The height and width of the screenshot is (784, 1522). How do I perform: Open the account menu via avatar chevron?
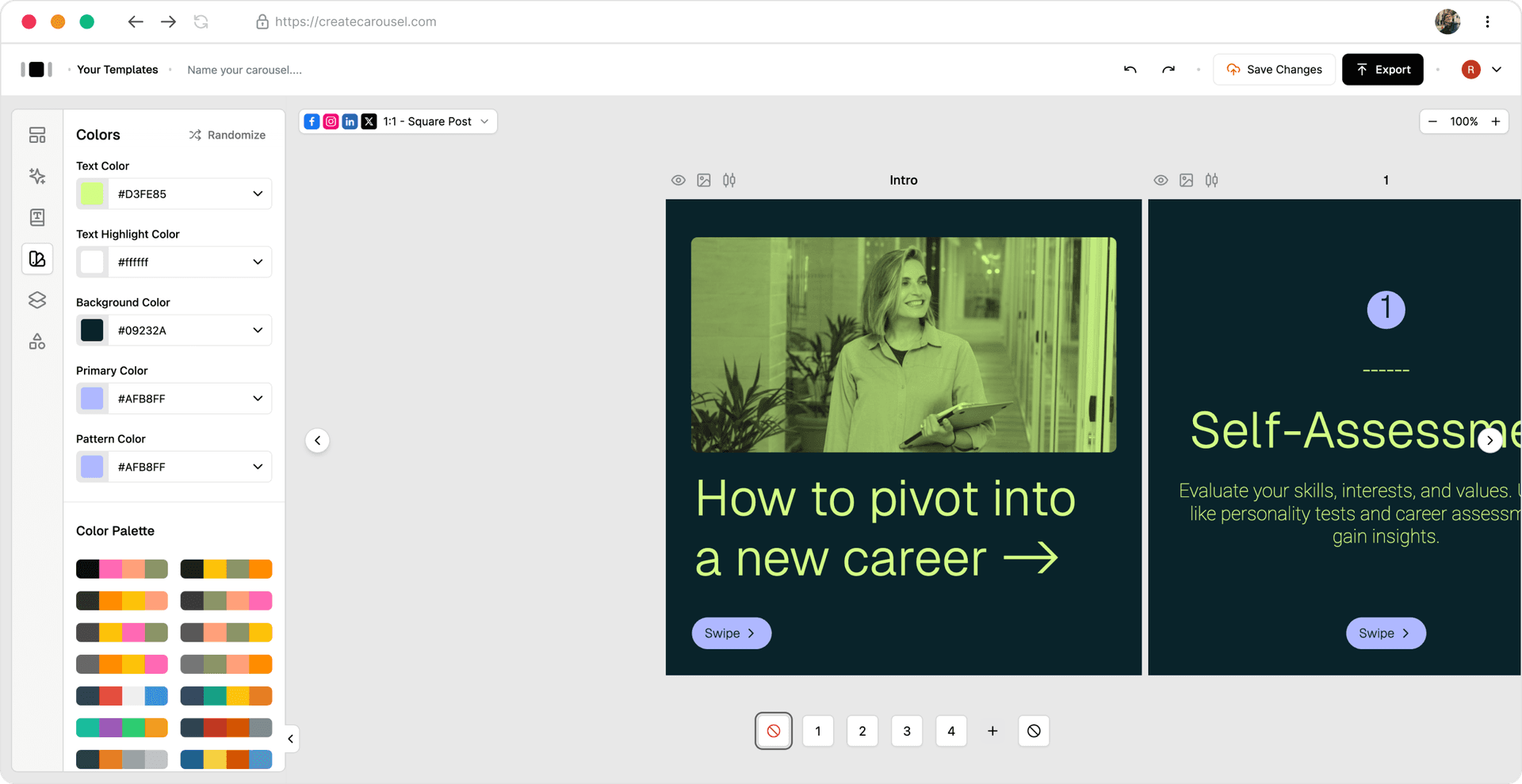coord(1498,70)
